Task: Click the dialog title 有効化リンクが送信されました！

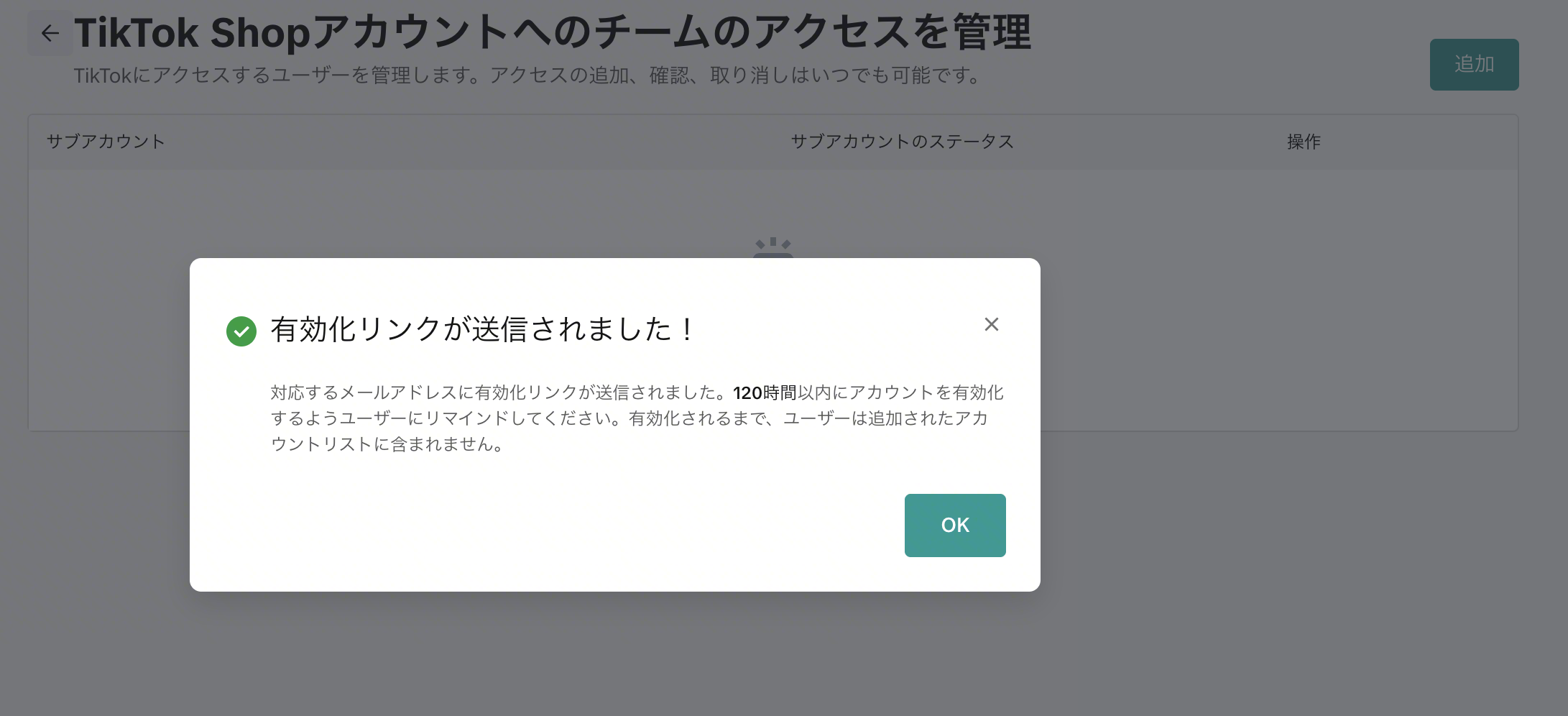Action: pyautogui.click(x=482, y=330)
